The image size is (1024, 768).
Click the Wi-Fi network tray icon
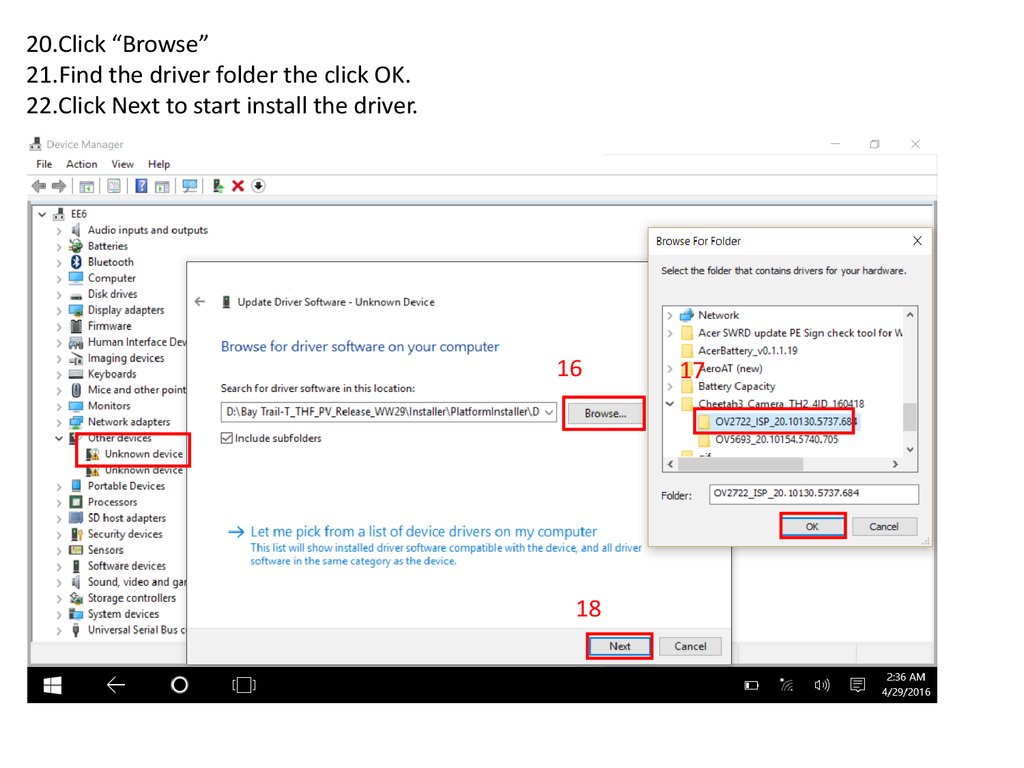(x=787, y=684)
